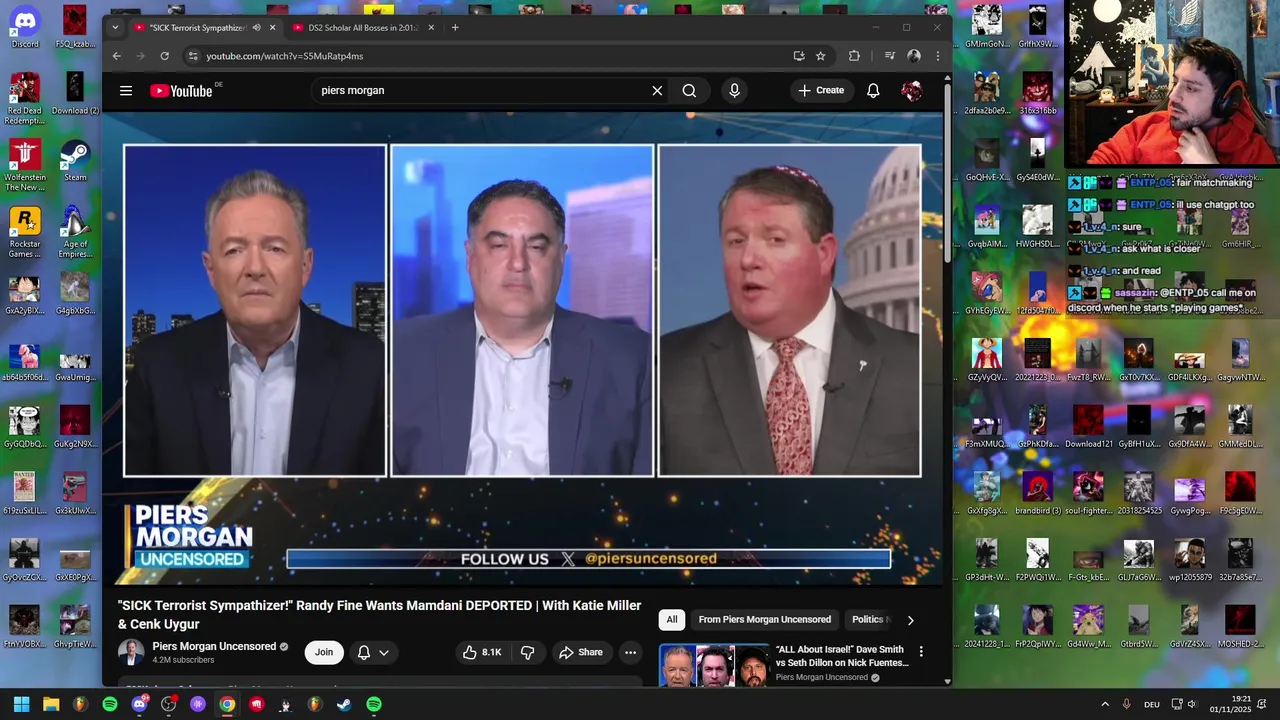Image resolution: width=1280 pixels, height=720 pixels.
Task: Open a new Chrome tab
Action: pos(455,28)
